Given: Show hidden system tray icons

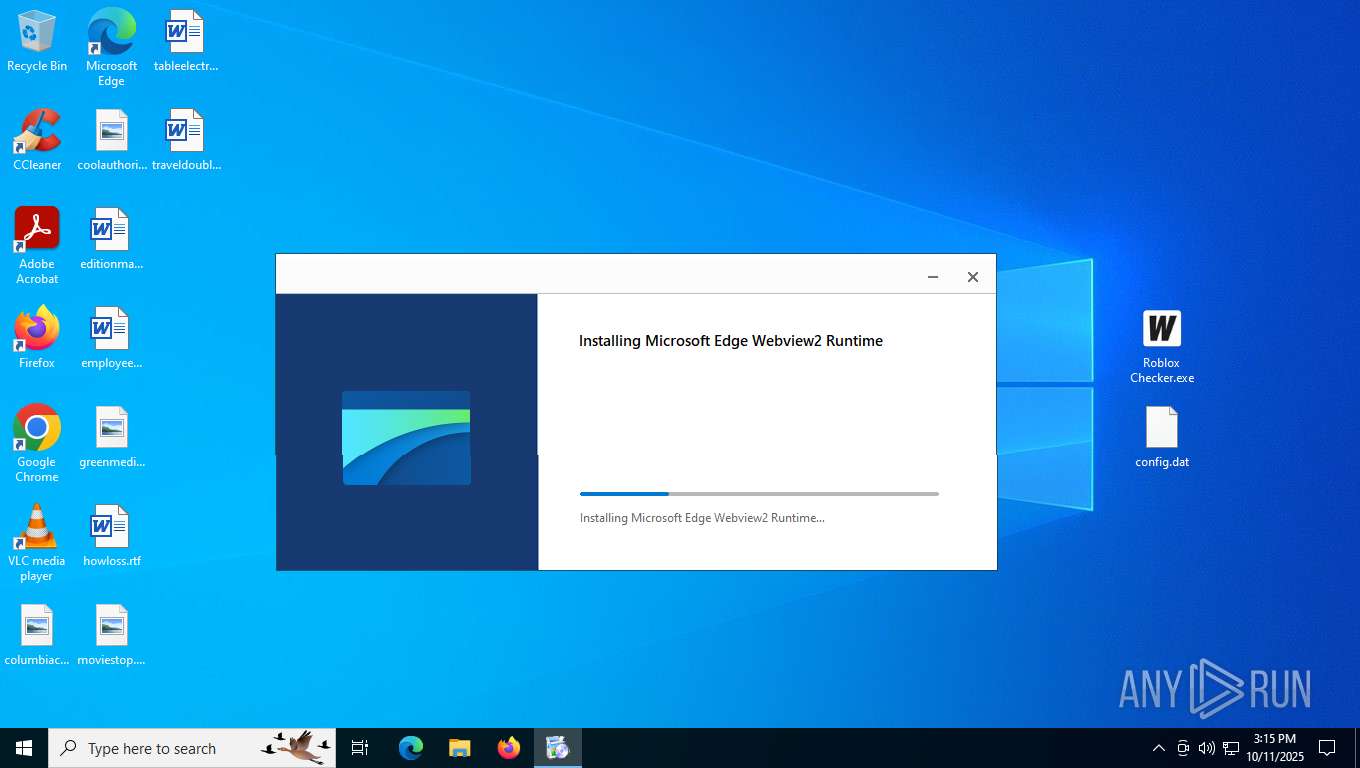Looking at the screenshot, I should (x=1158, y=748).
